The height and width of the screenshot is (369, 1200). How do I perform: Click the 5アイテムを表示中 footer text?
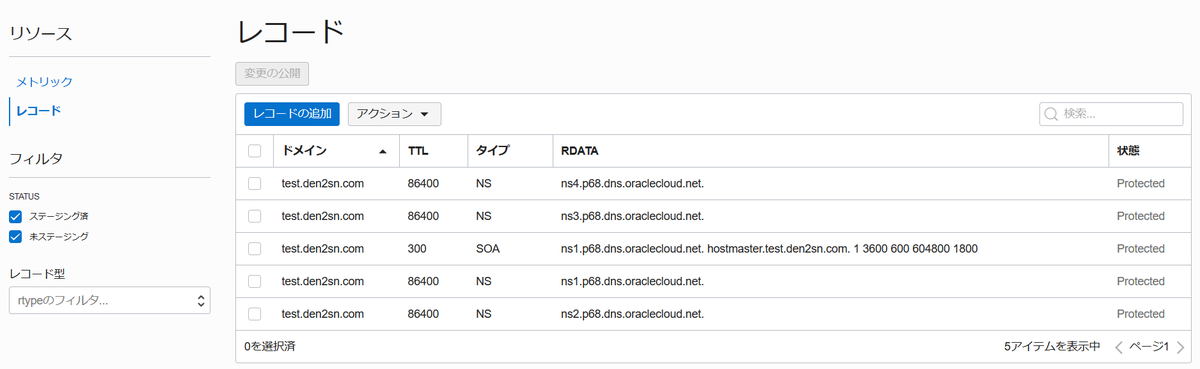click(1052, 347)
